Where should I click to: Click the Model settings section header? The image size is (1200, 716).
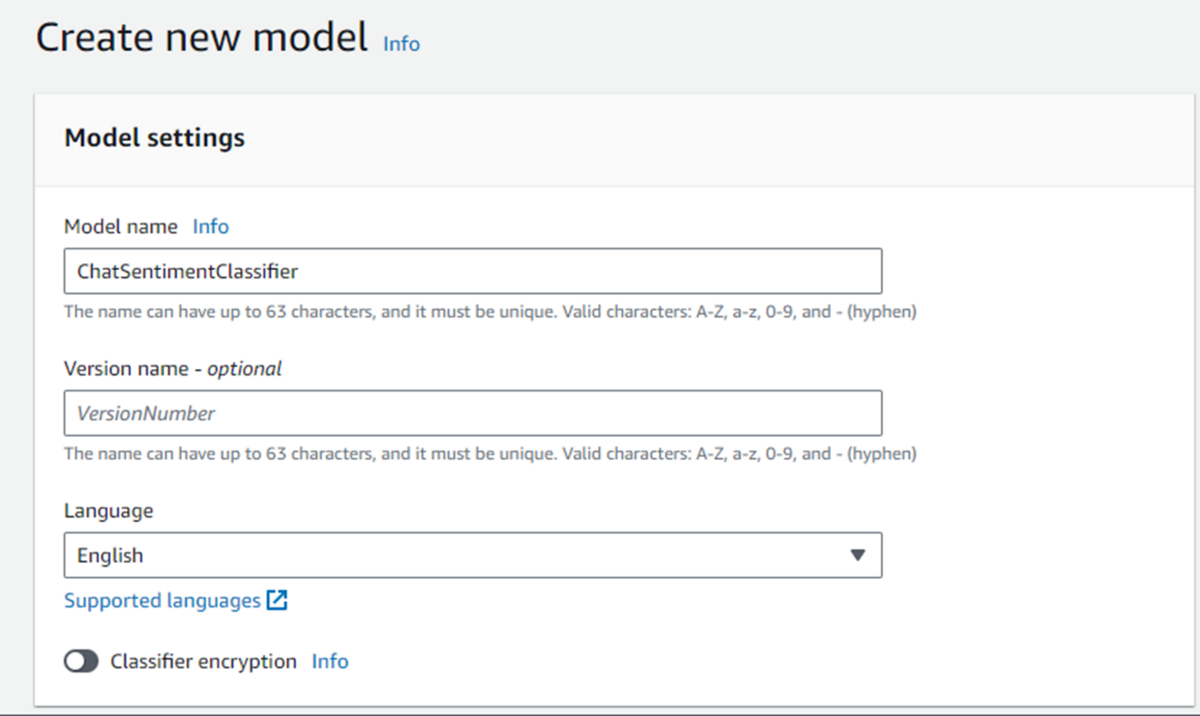pyautogui.click(x=154, y=138)
